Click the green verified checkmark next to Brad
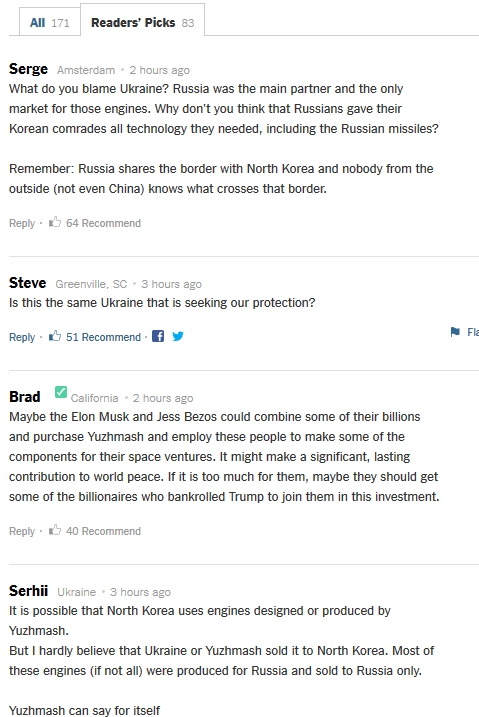479x717 pixels. pos(61,392)
